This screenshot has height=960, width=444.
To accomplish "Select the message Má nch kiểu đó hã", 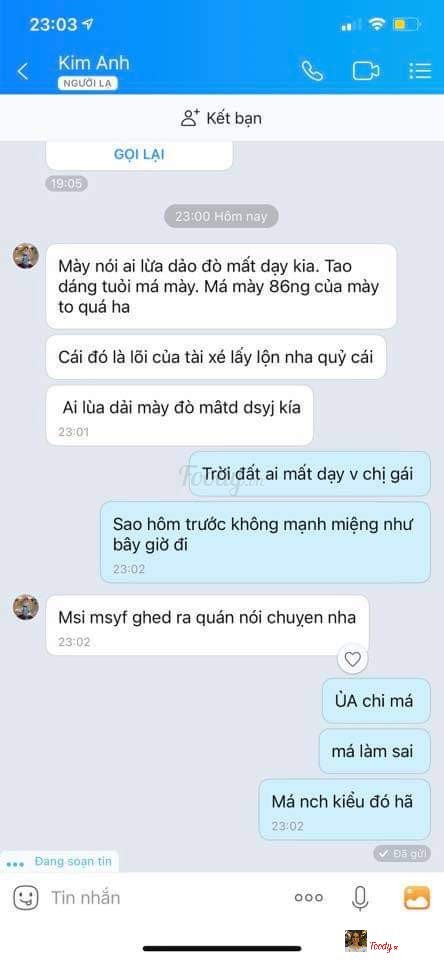I will (345, 809).
